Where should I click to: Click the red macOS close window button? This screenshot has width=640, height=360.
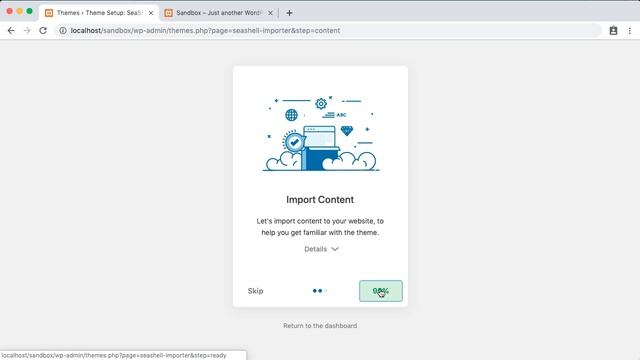9,11
